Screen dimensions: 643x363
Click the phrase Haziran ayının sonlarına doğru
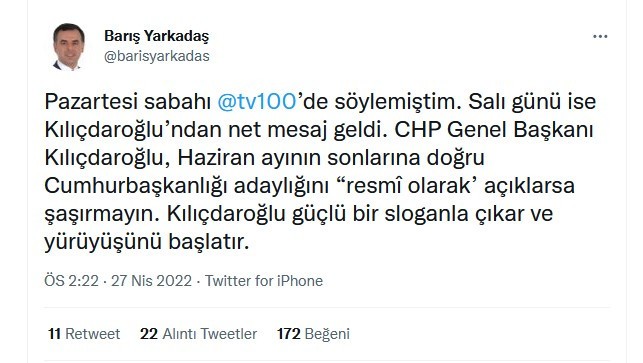[x=331, y=158]
